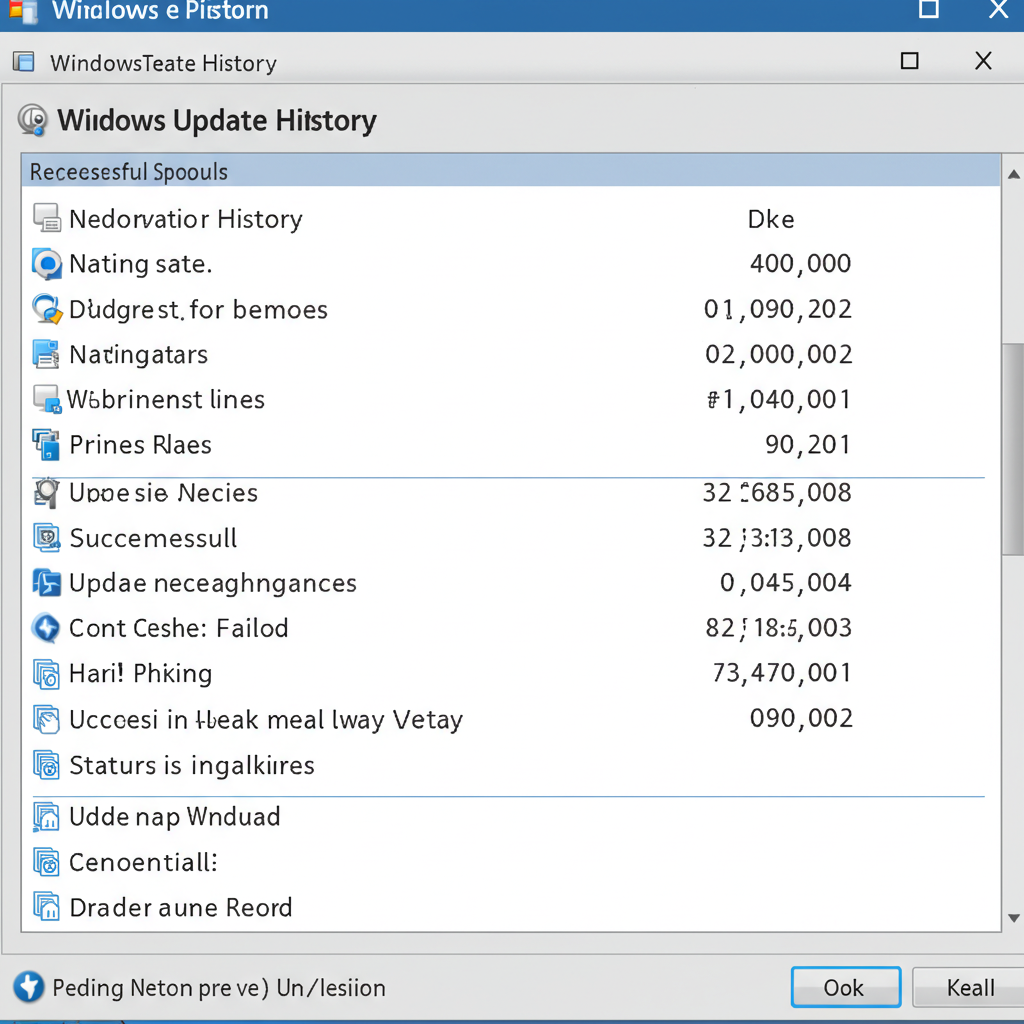This screenshot has width=1024, height=1024.
Task: Select the Succemessull entry
Action: click(x=153, y=538)
